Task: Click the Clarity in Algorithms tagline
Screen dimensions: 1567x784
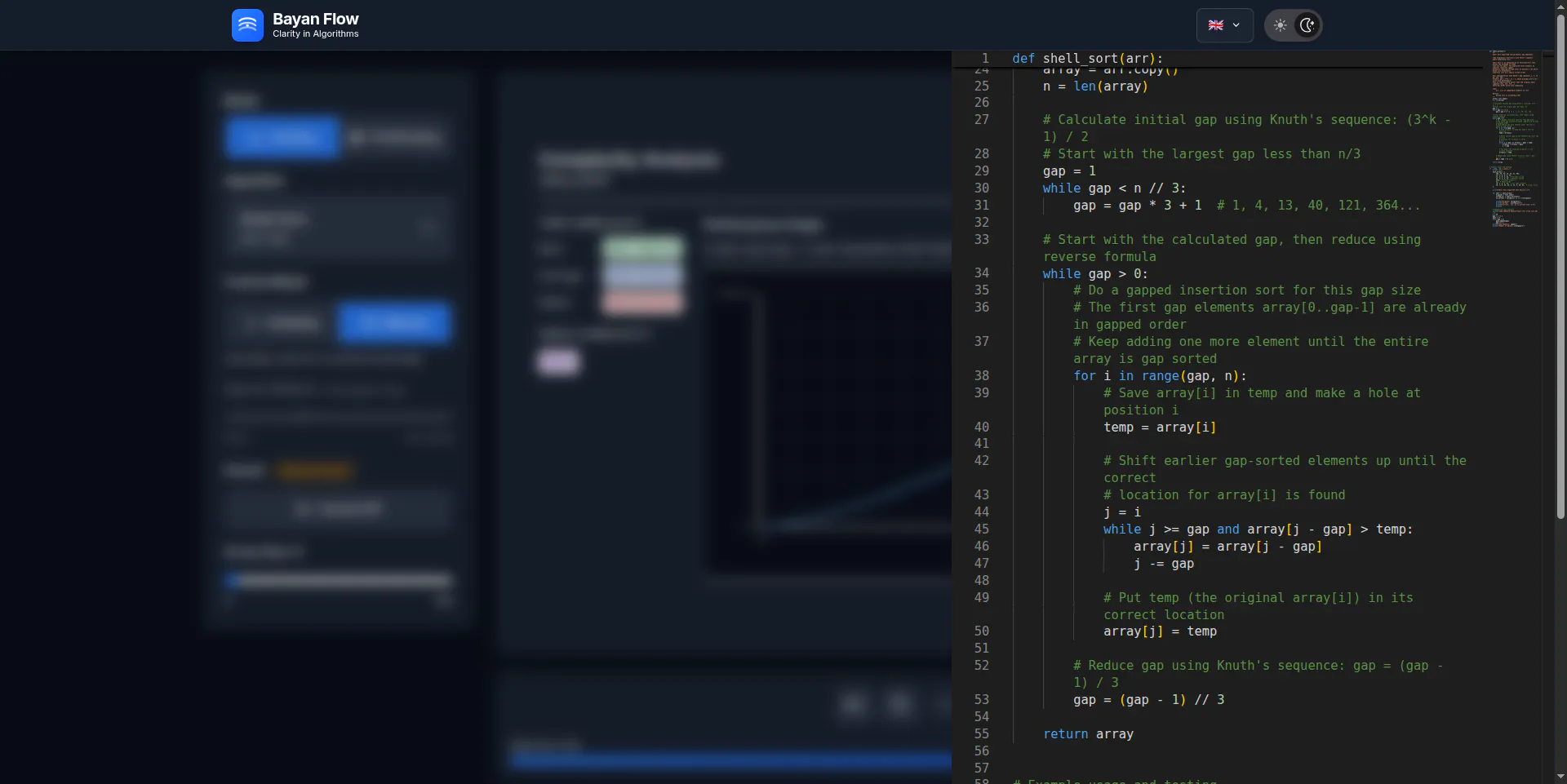Action: click(315, 34)
